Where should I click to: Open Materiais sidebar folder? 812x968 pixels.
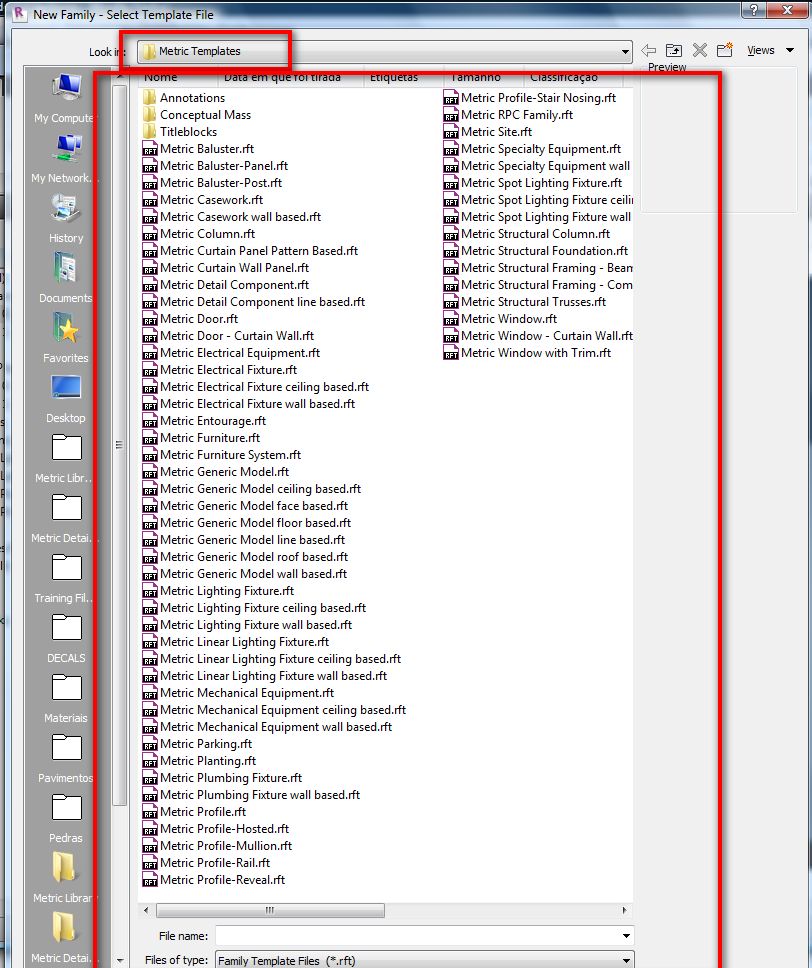tap(65, 698)
